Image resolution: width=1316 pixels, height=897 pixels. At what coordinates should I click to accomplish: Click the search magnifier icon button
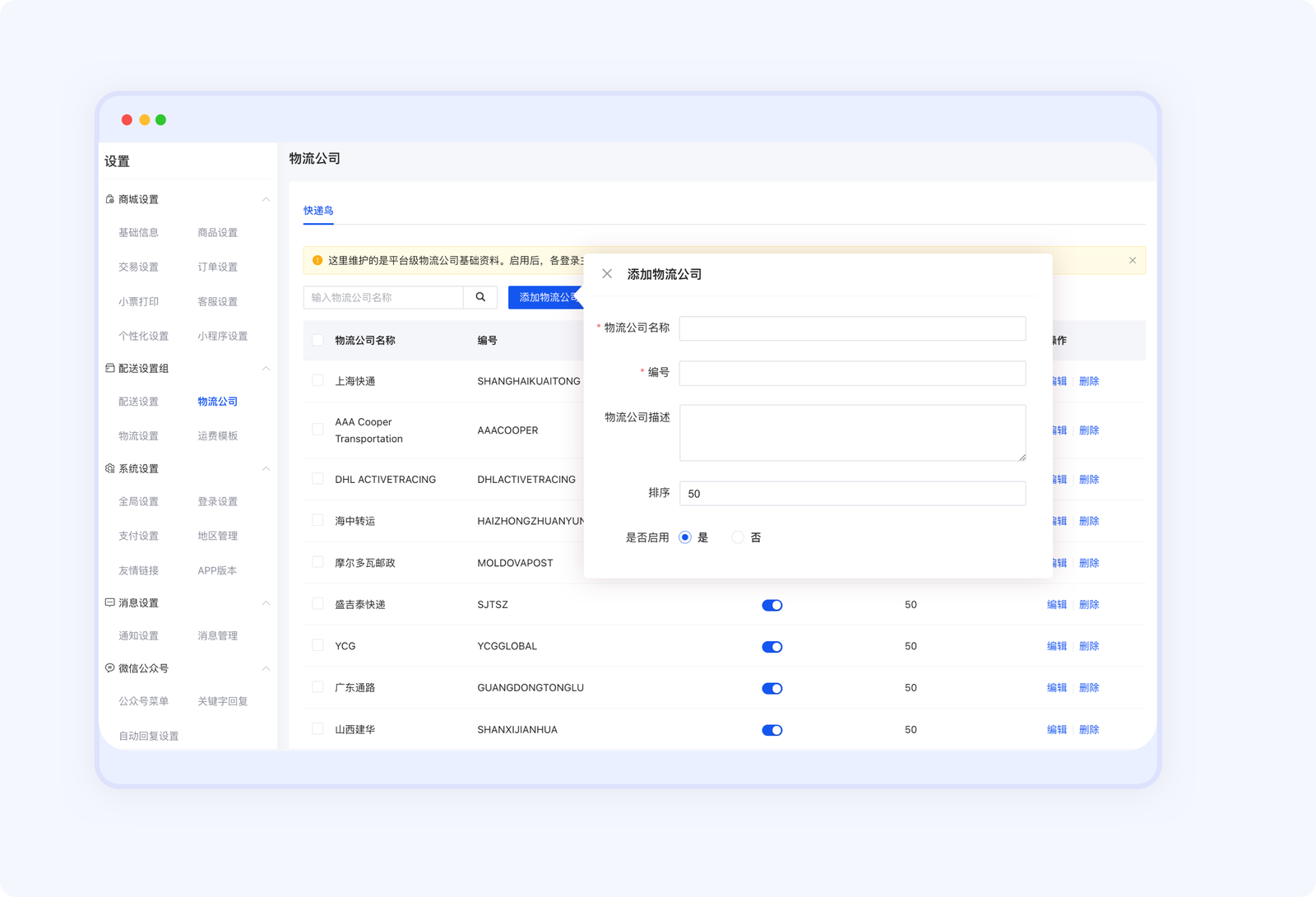[480, 297]
